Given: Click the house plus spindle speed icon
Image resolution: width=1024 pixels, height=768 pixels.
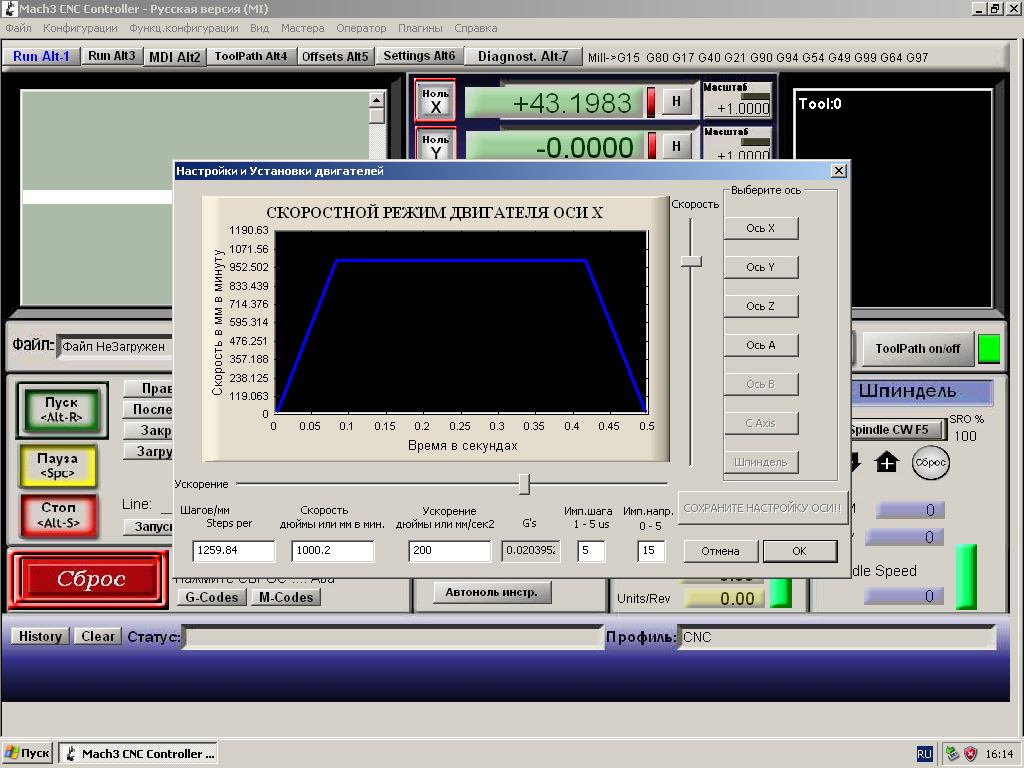Looking at the screenshot, I should click(x=887, y=463).
